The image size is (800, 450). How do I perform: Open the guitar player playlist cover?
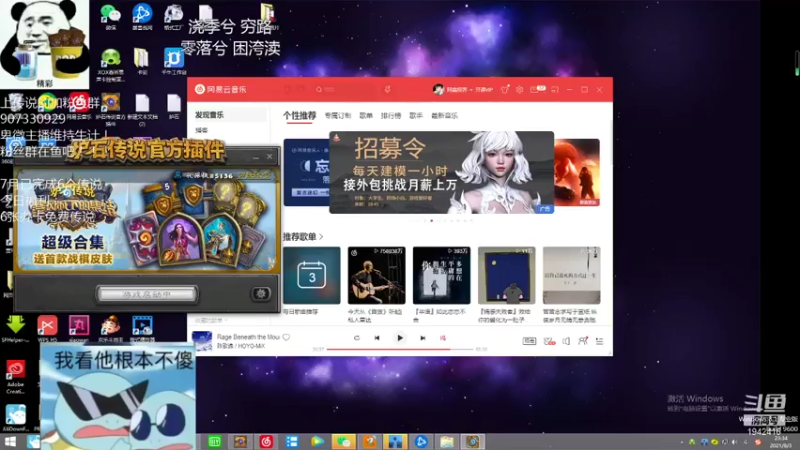(x=377, y=276)
